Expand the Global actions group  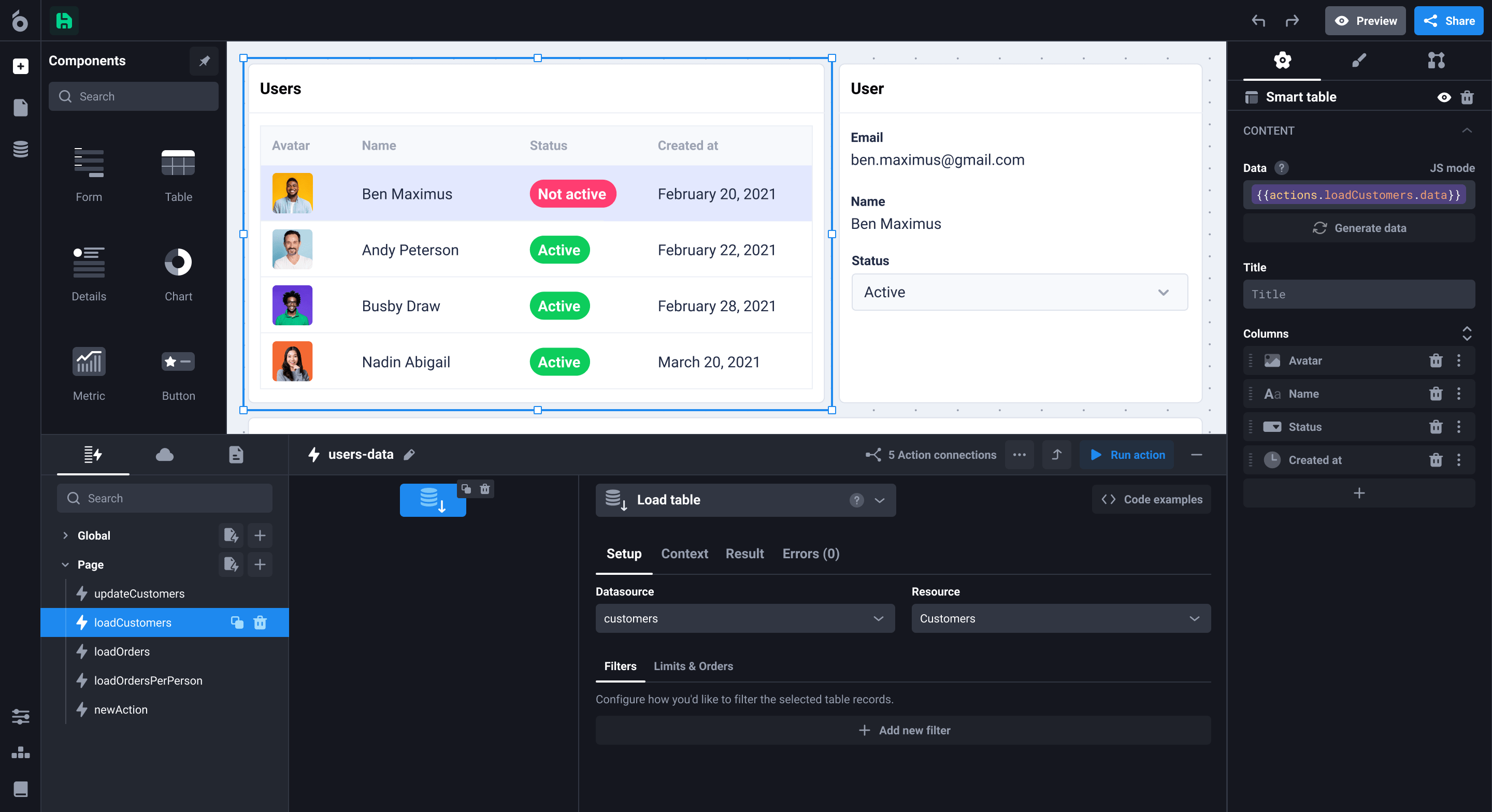[65, 535]
